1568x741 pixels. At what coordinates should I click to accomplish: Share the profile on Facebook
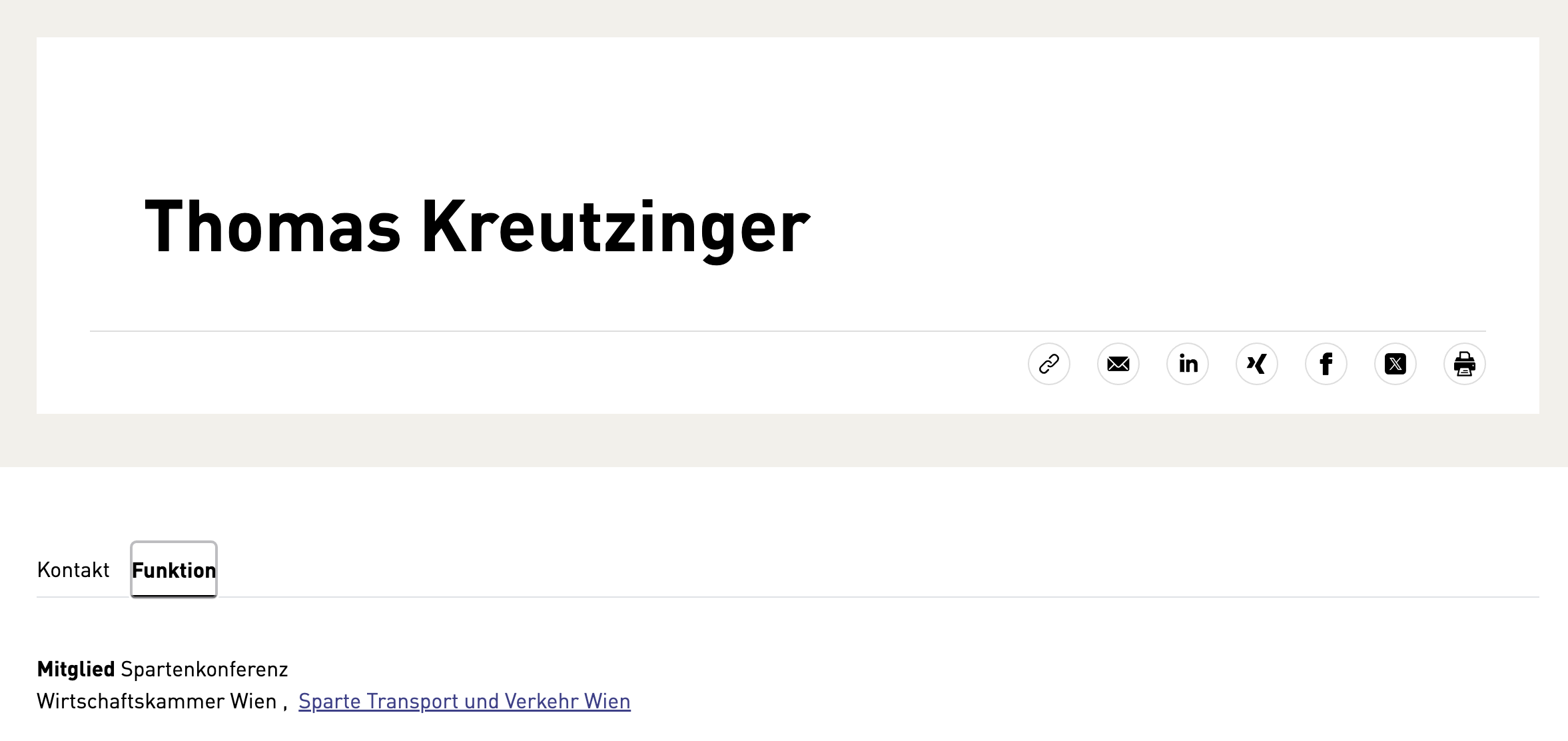[x=1326, y=364]
